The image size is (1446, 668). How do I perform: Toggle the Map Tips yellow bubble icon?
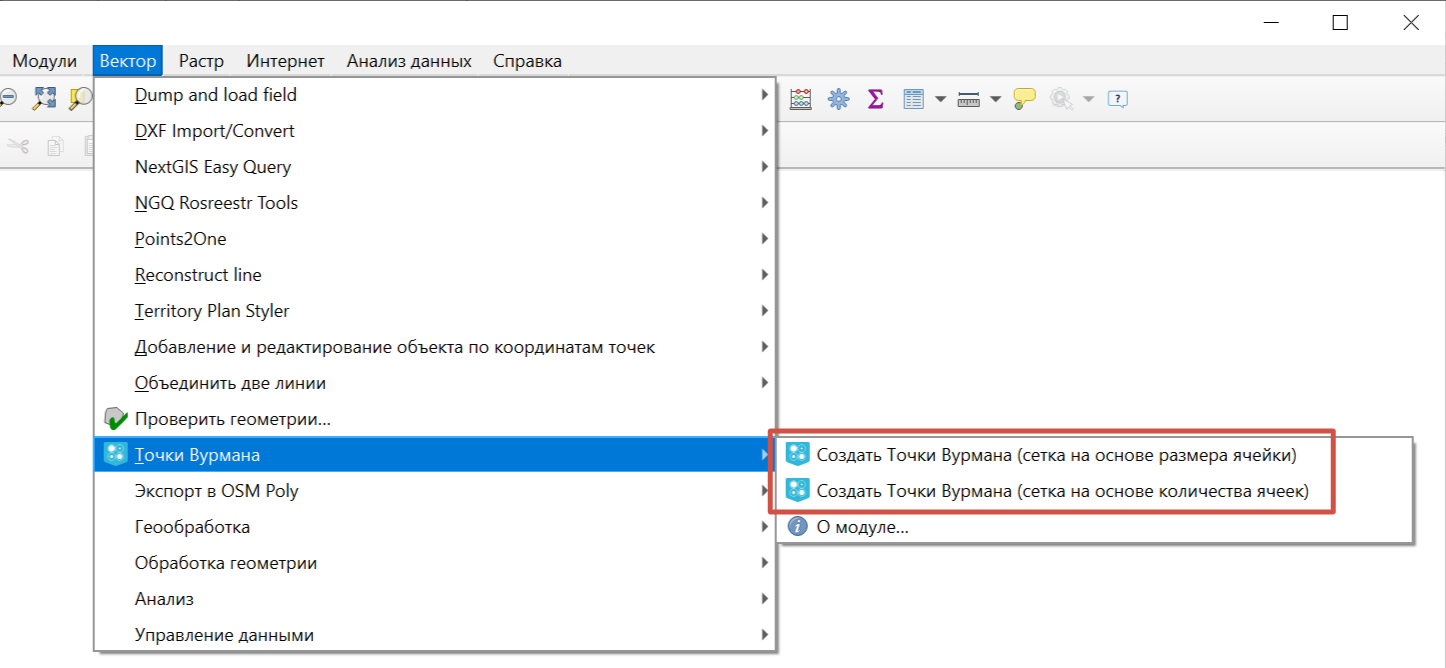click(1024, 98)
